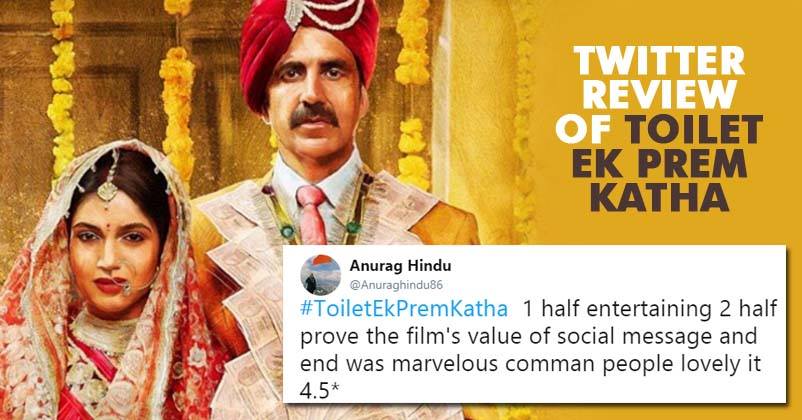802x420 pixels.
Task: Select the TWITTER REVIEW headline text
Action: click(659, 78)
